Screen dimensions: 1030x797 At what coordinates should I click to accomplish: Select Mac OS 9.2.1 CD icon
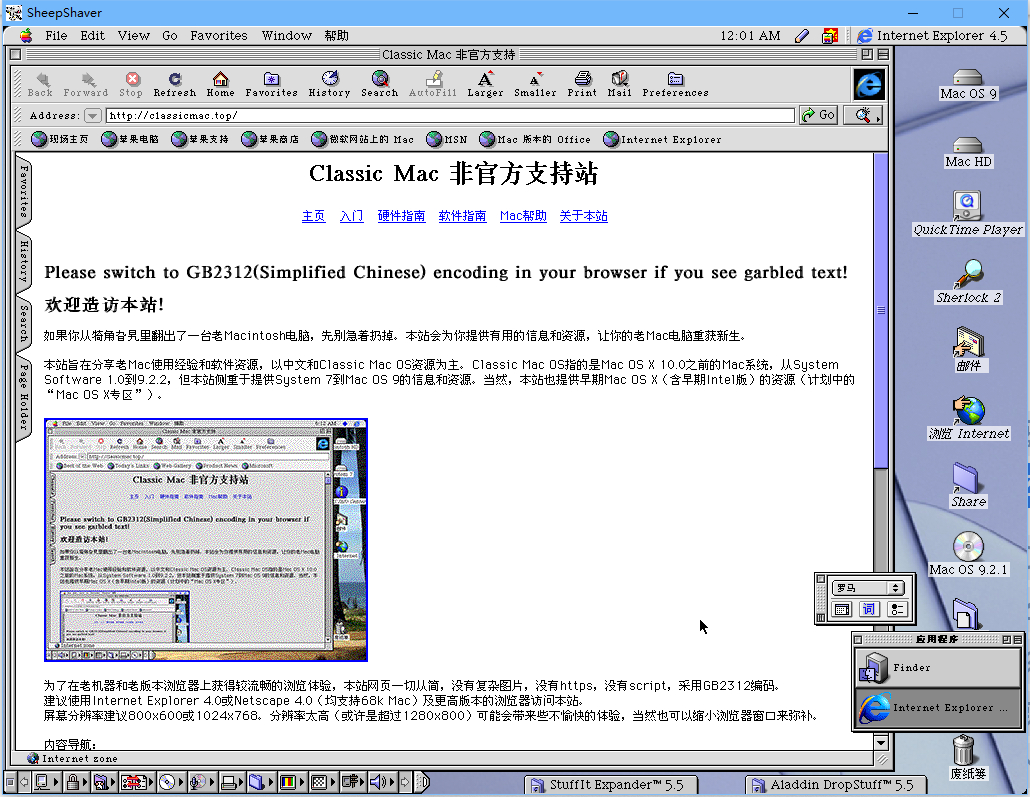pyautogui.click(x=968, y=554)
